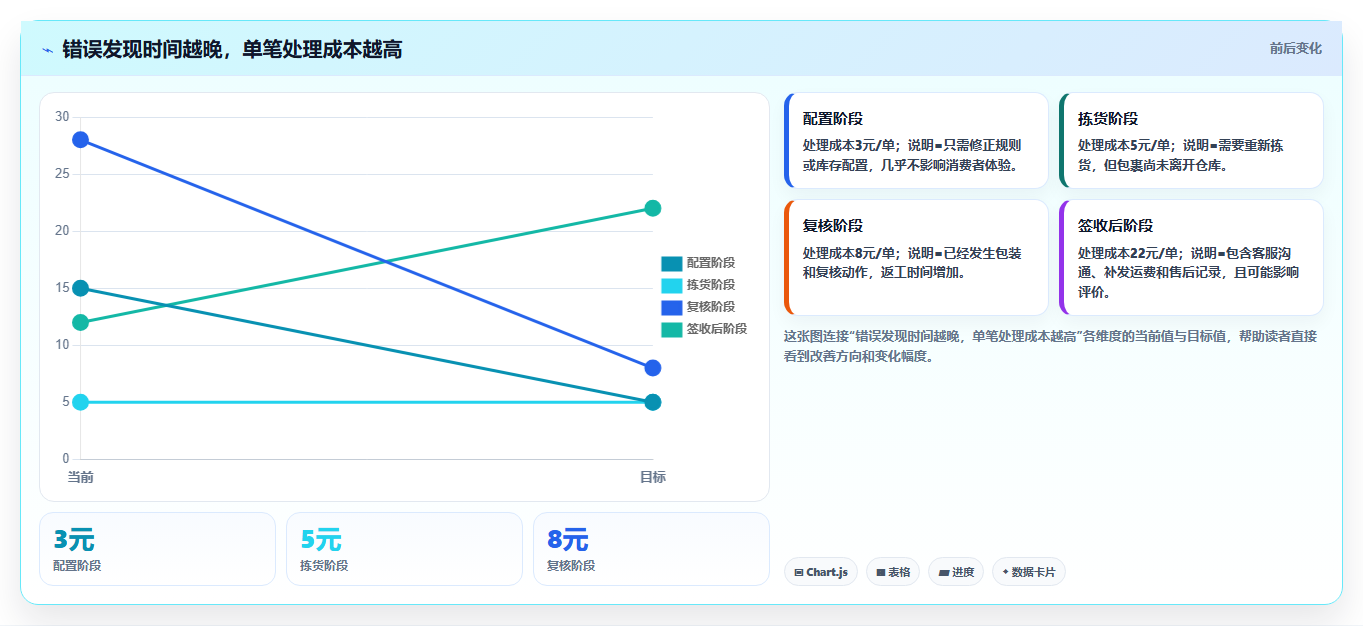Image resolution: width=1363 pixels, height=626 pixels.
Task: Click the Chart.js tag
Action: (821, 572)
